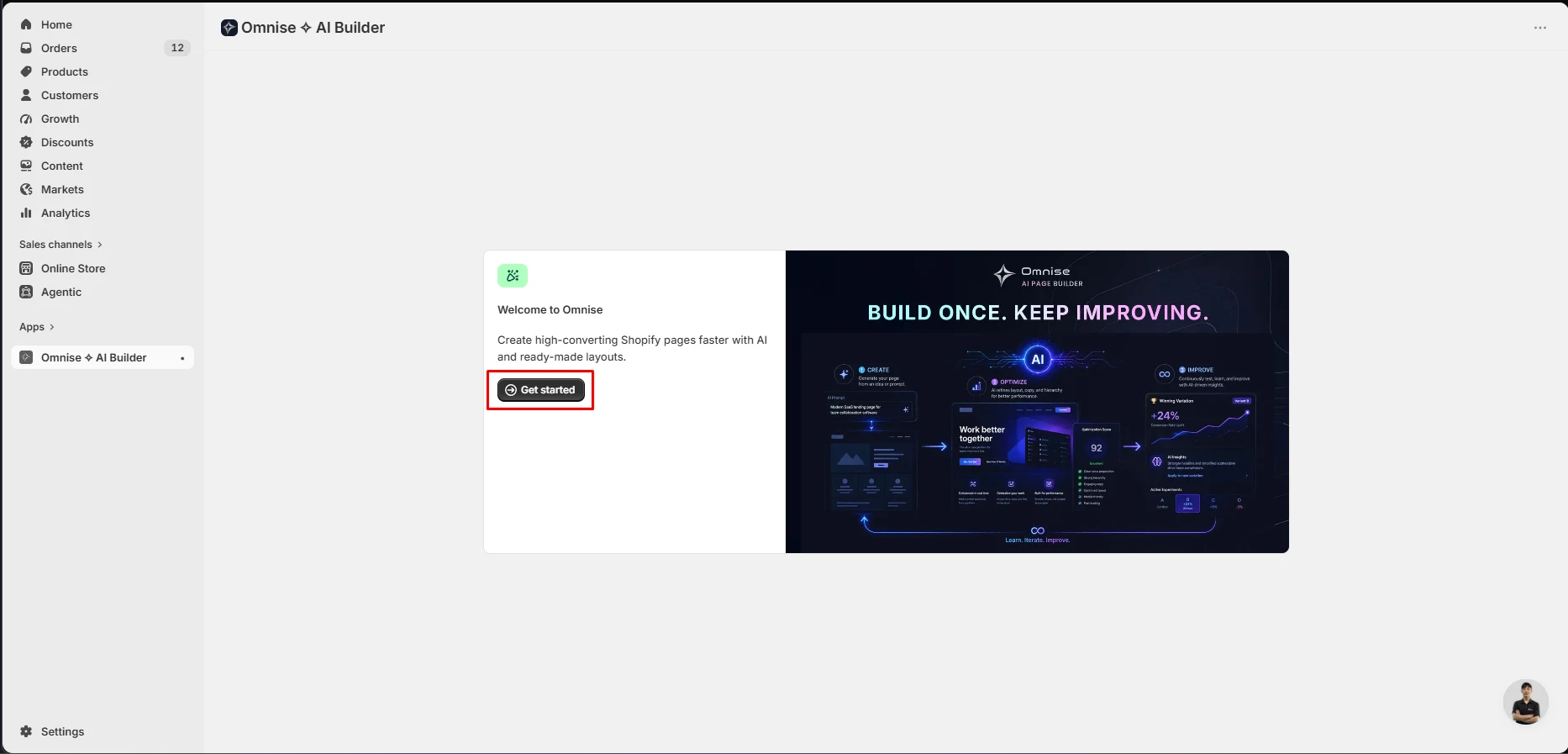Click the 'Welcome to Omnise' heading
The height and width of the screenshot is (754, 1568).
pos(550,309)
